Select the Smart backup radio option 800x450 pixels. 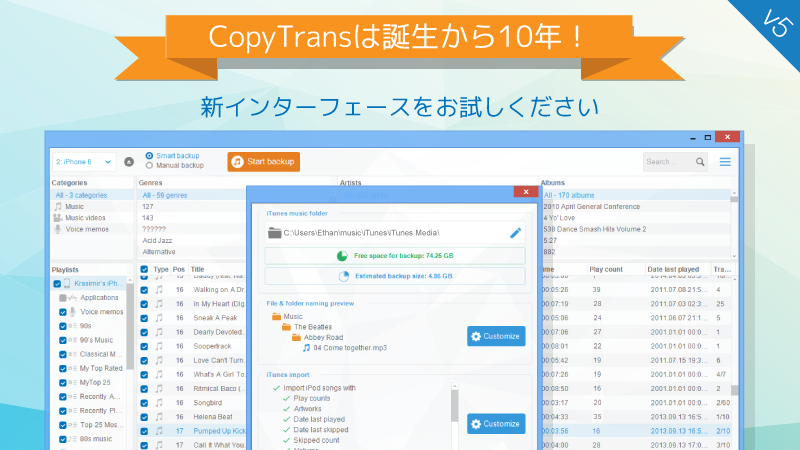pos(150,156)
